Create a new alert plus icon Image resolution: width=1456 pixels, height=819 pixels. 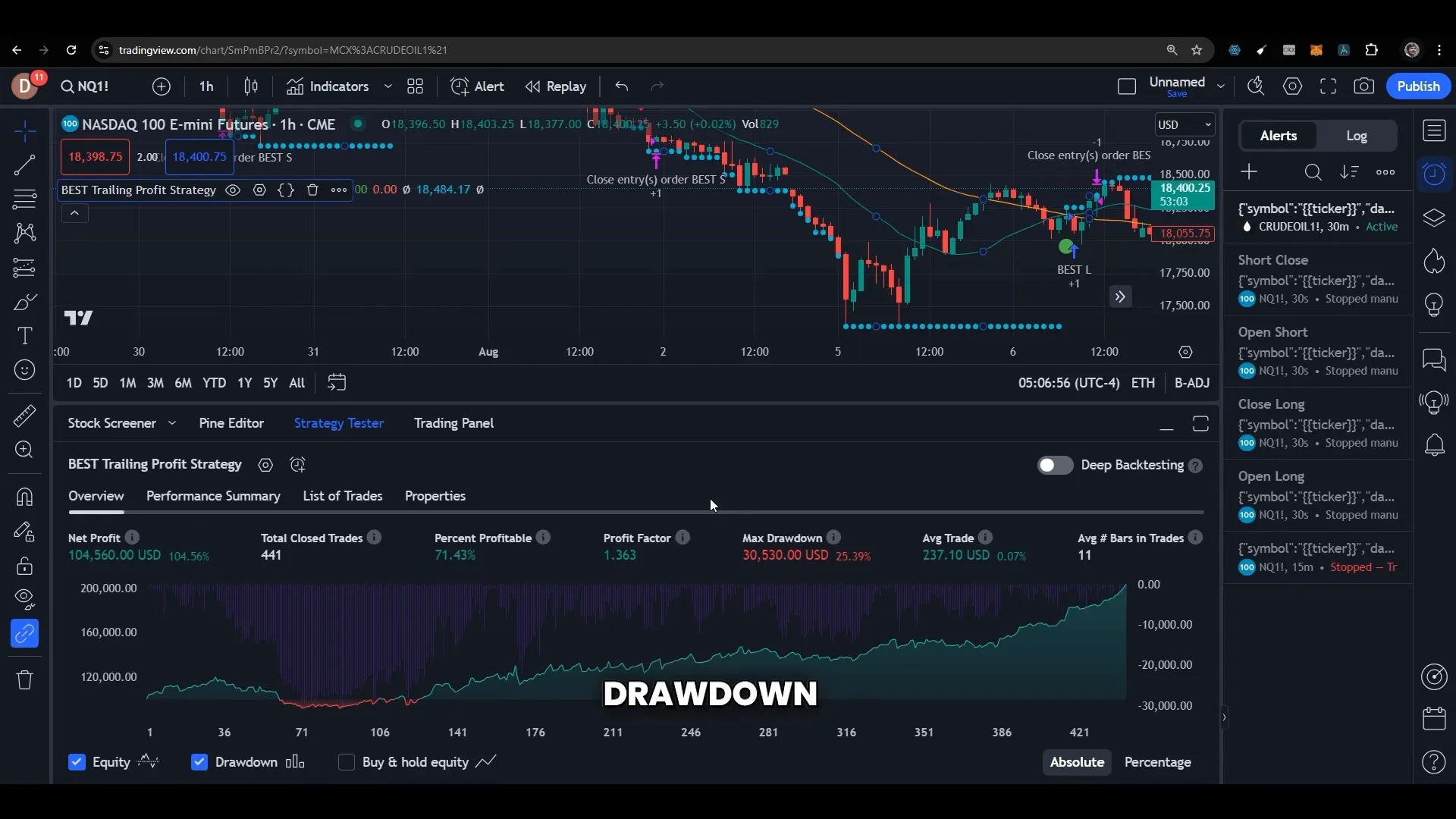[x=1249, y=172]
